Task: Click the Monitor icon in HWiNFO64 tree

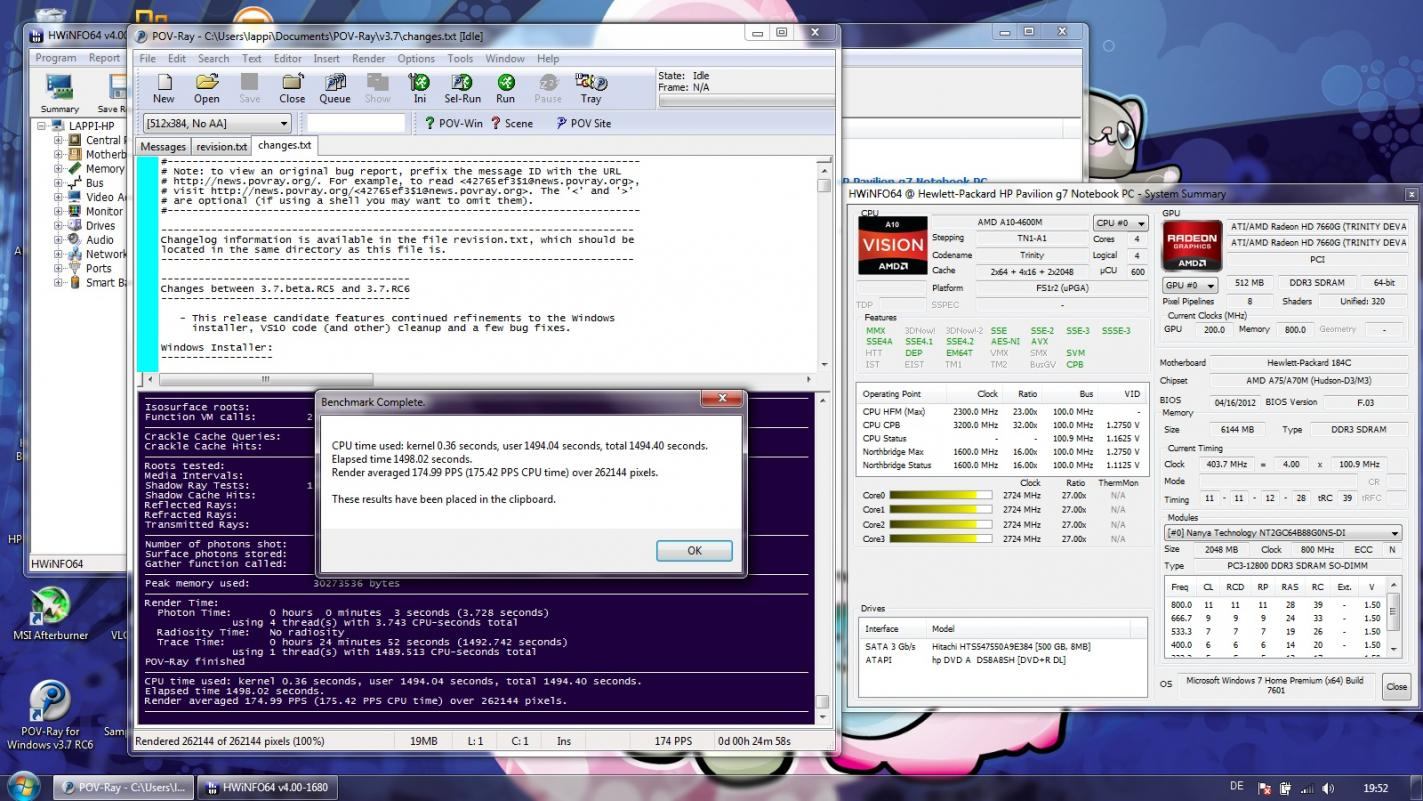Action: pyautogui.click(x=75, y=211)
